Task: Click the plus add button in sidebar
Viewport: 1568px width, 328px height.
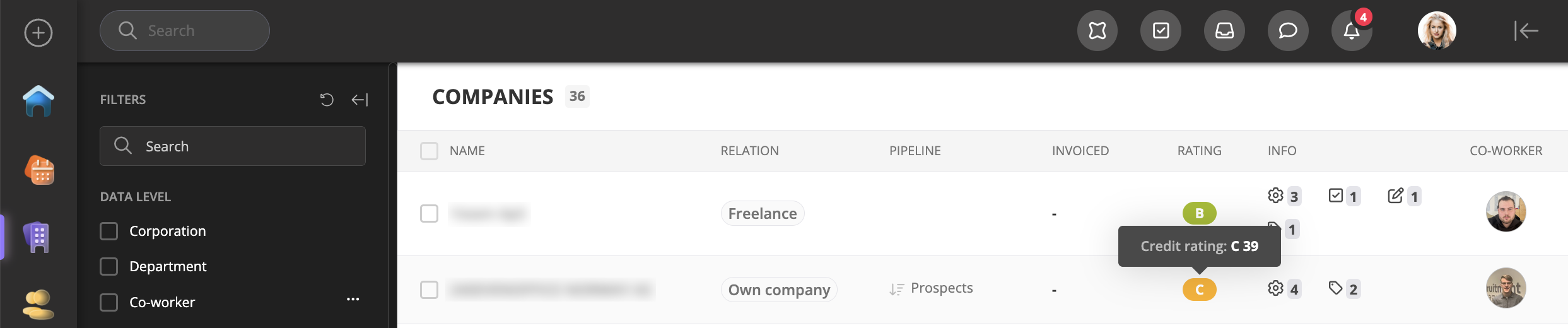Action: pyautogui.click(x=38, y=33)
